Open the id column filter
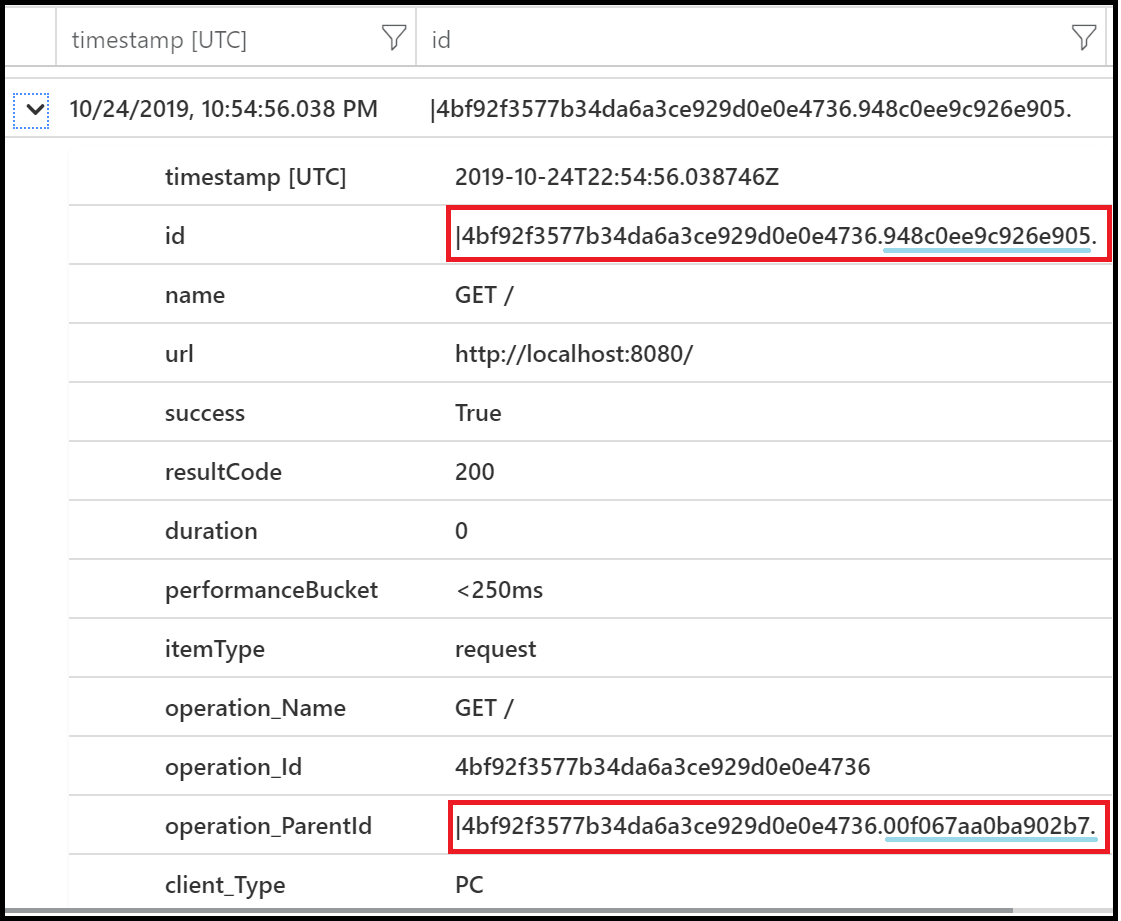This screenshot has height=921, width=1121. [1083, 38]
